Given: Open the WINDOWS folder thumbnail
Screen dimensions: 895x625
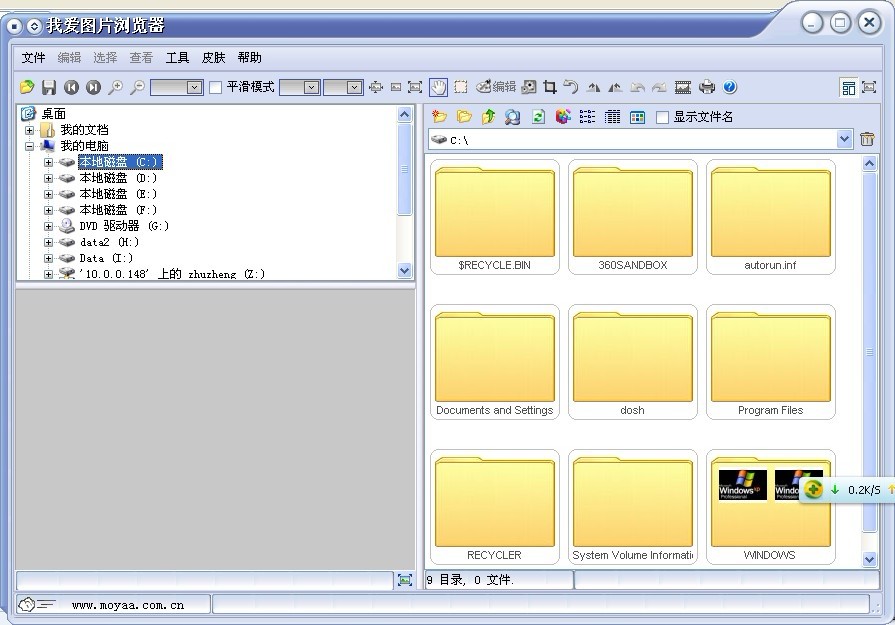Looking at the screenshot, I should (771, 507).
